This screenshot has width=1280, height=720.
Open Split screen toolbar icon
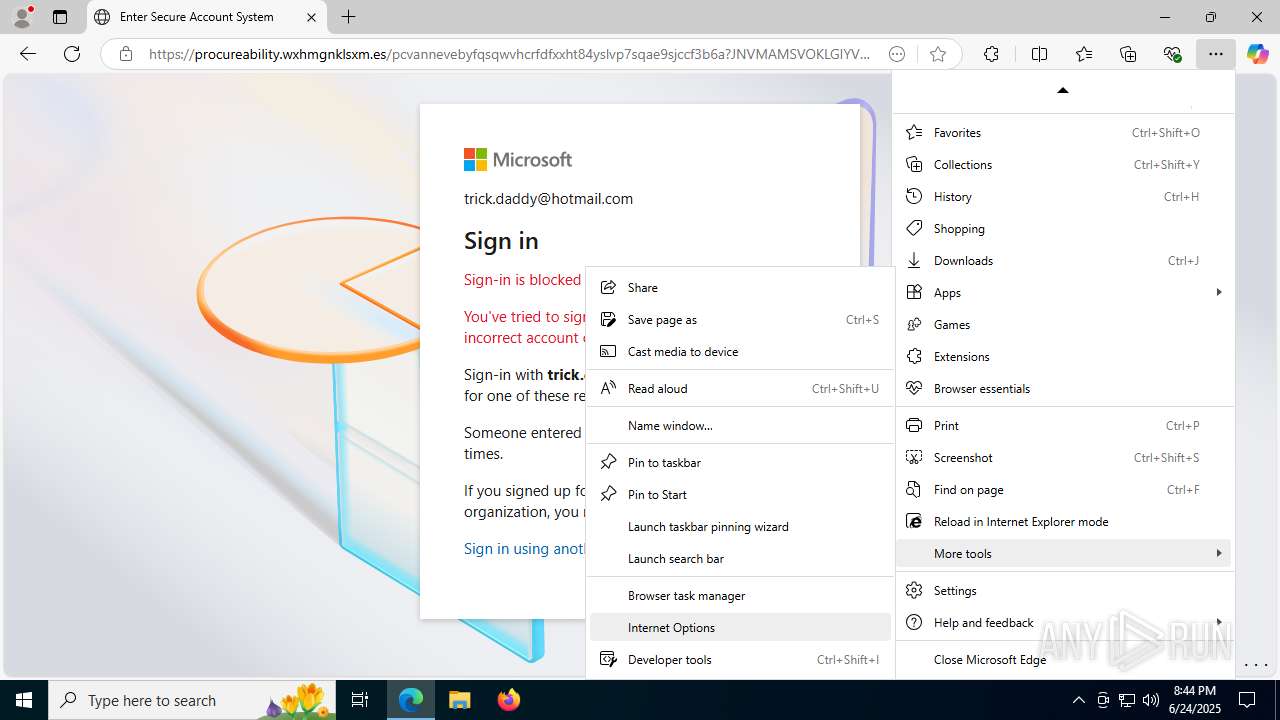(1039, 54)
